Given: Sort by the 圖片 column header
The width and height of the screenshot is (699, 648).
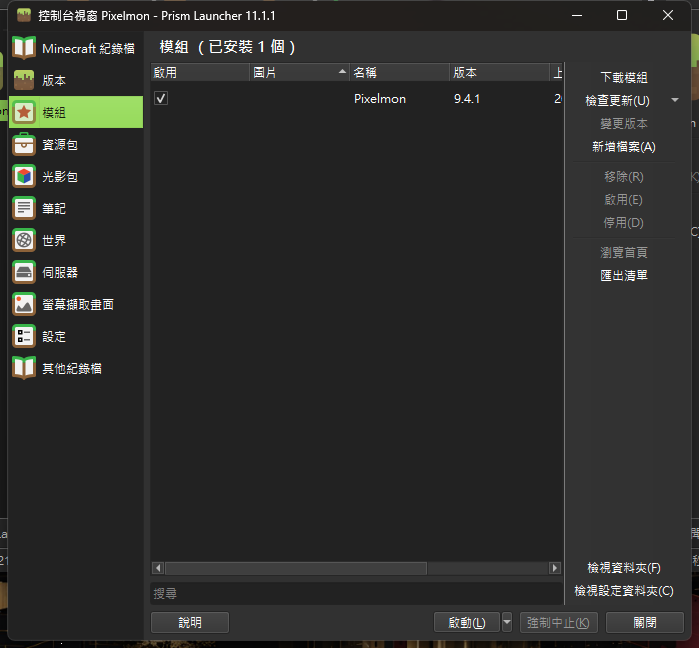Looking at the screenshot, I should pyautogui.click(x=299, y=72).
